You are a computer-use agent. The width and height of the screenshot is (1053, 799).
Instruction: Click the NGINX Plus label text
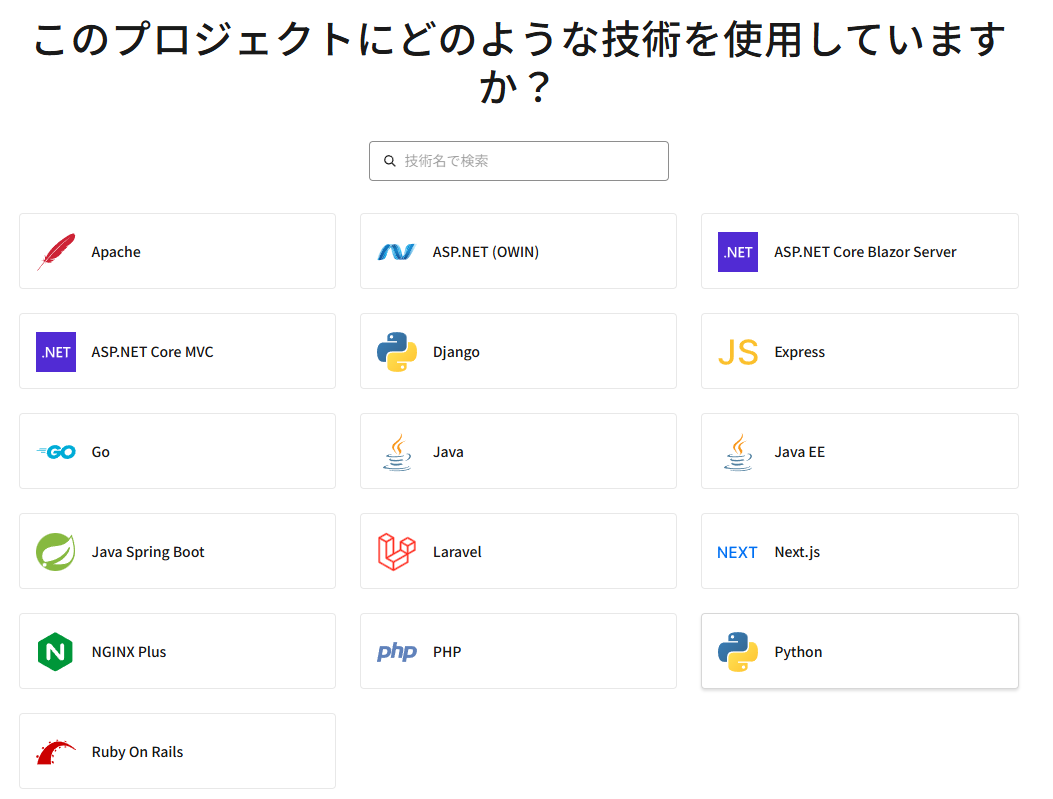(x=129, y=652)
